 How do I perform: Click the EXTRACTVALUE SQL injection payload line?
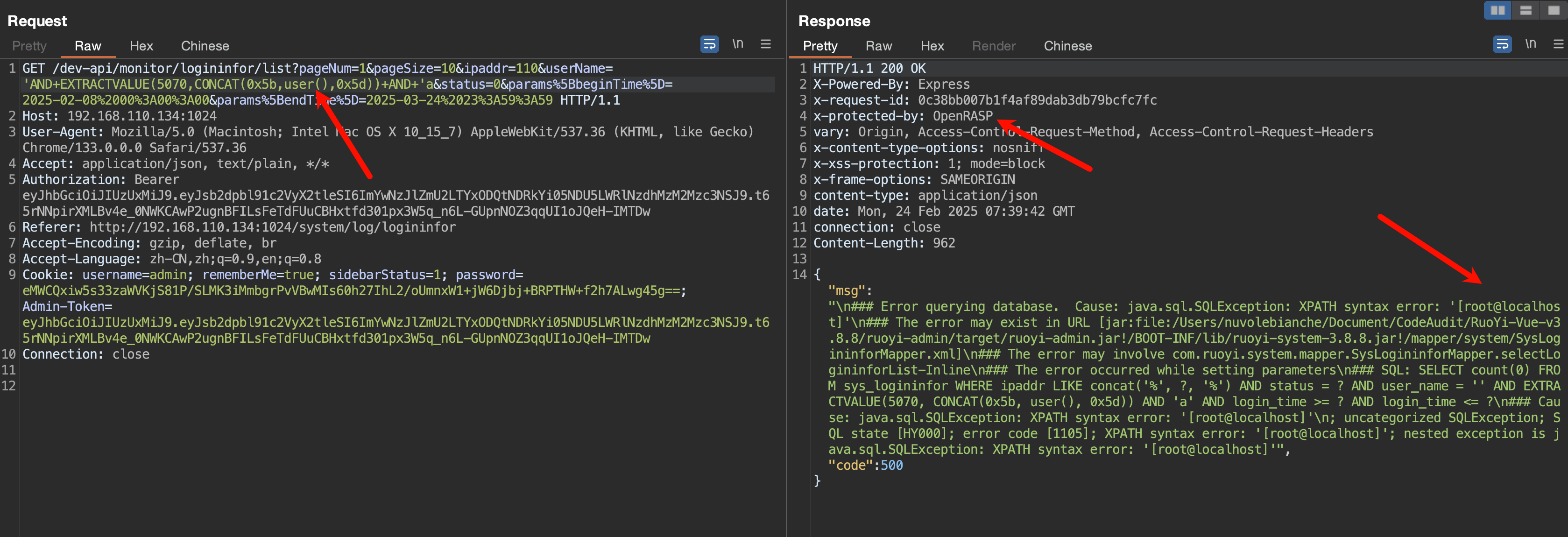(347, 84)
